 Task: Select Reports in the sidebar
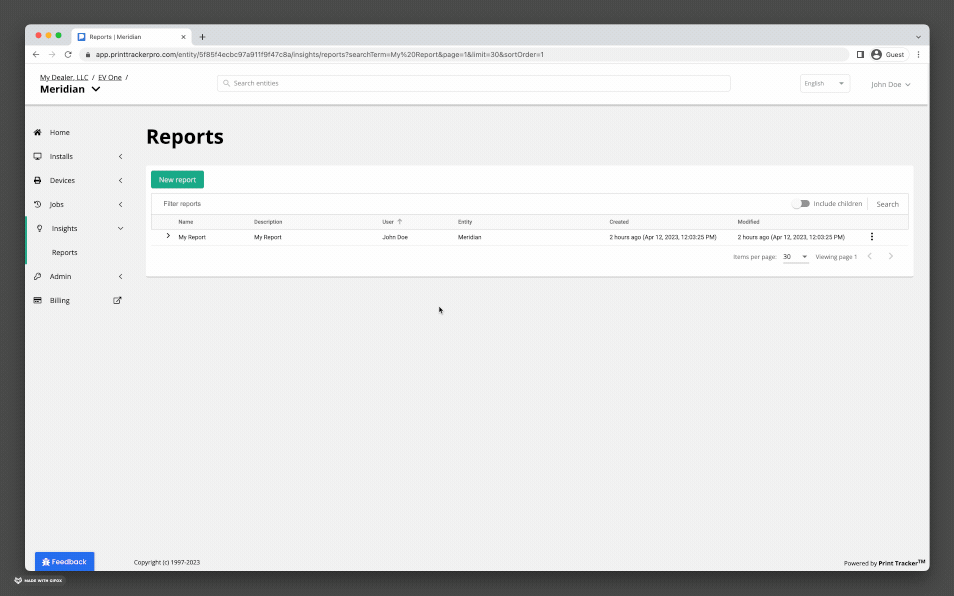pyautogui.click(x=64, y=252)
